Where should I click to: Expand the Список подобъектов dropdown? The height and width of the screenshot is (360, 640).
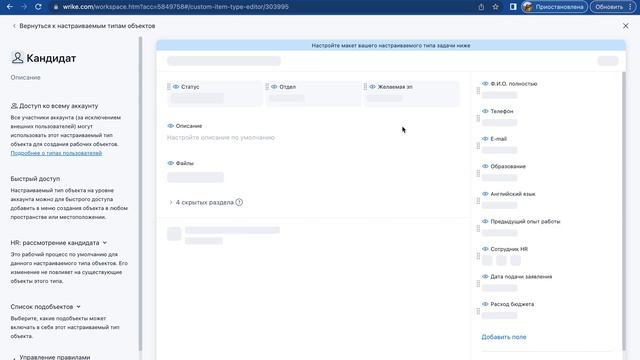[46, 307]
